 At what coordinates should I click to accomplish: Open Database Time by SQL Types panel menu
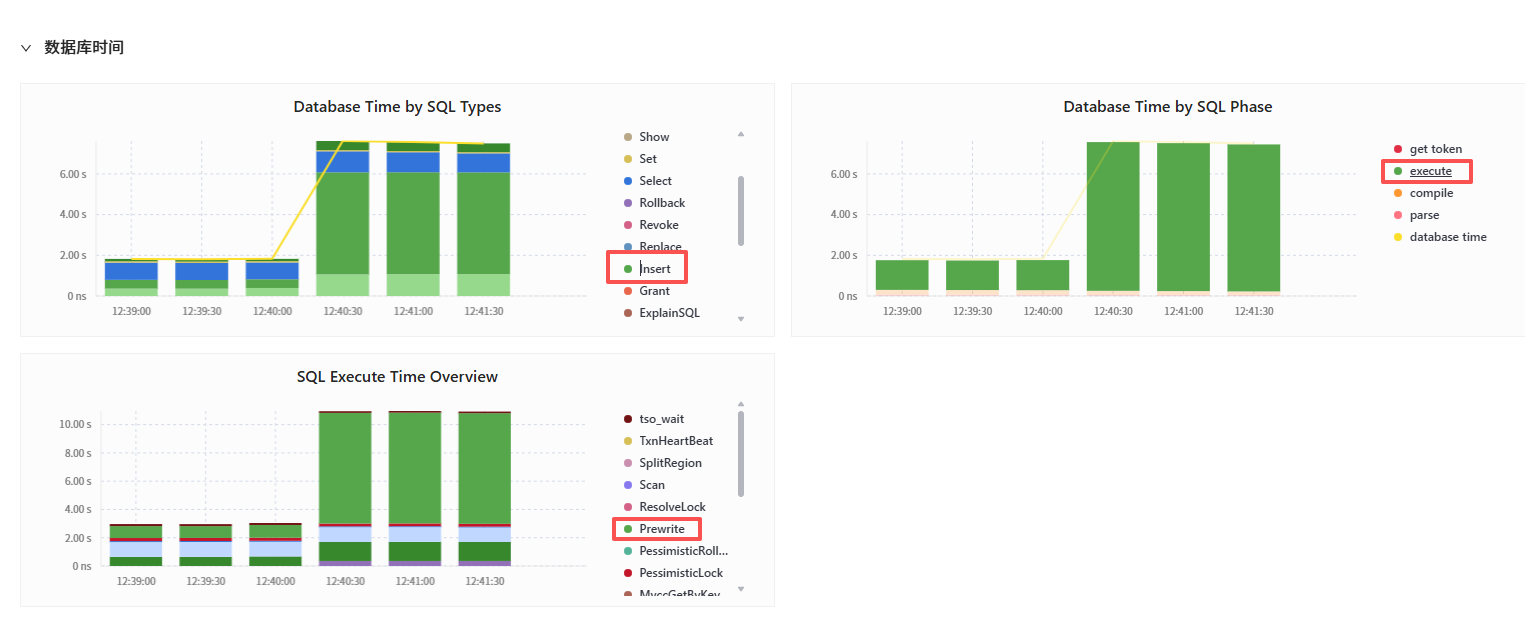[397, 107]
